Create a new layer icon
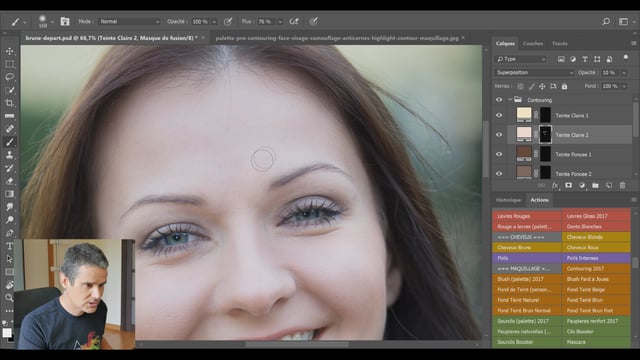Image resolution: width=640 pixels, height=360 pixels. 609,185
